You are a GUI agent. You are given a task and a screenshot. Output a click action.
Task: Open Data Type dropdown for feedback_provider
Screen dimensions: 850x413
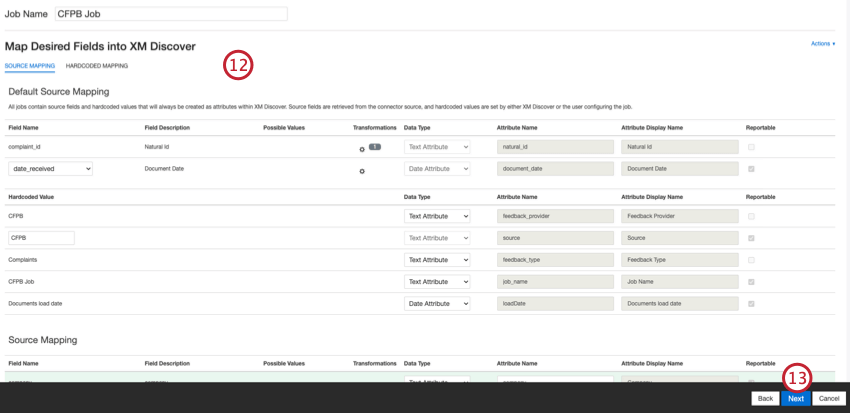click(x=437, y=216)
